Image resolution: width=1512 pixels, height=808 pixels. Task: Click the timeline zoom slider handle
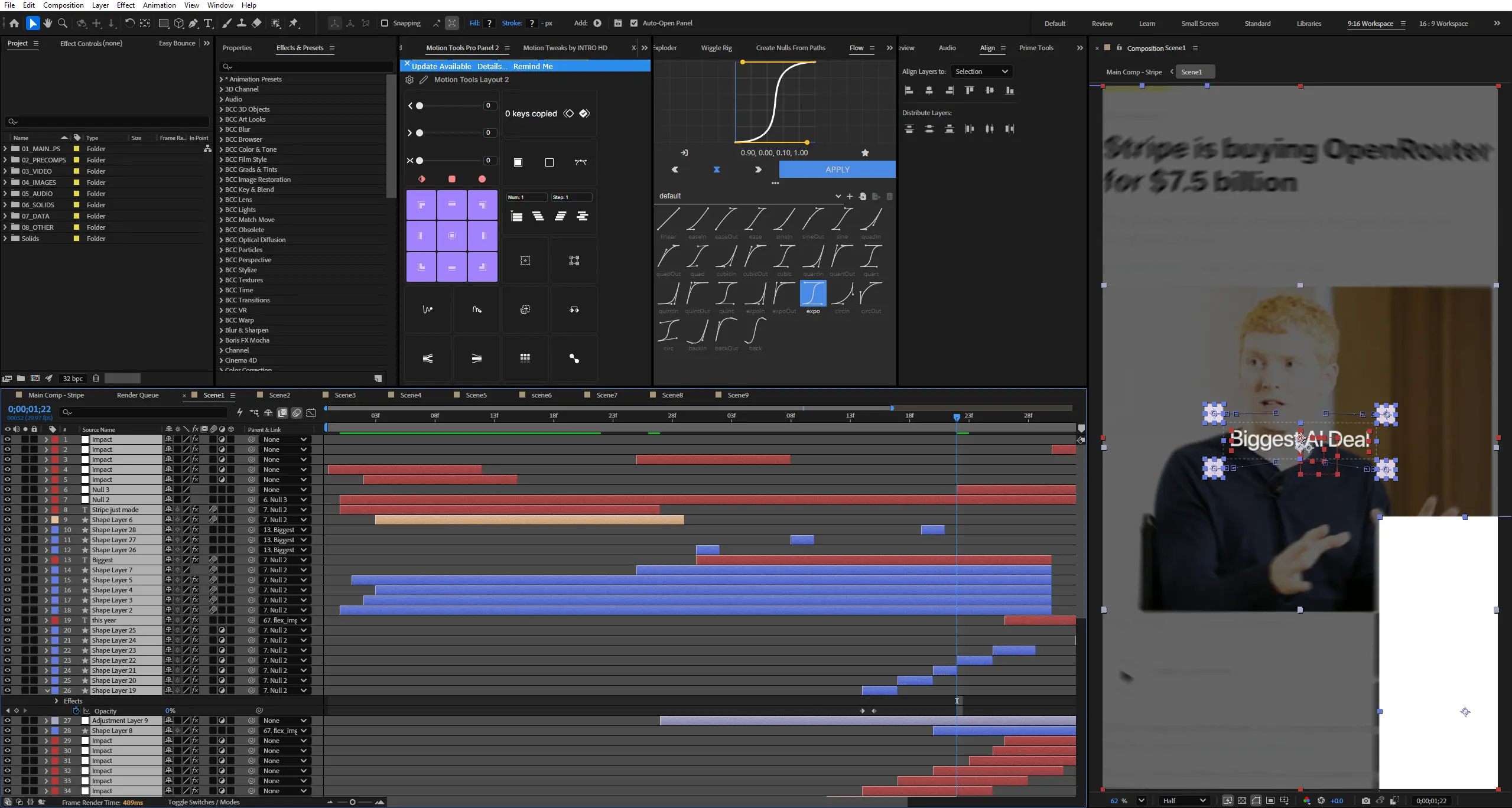click(x=353, y=802)
